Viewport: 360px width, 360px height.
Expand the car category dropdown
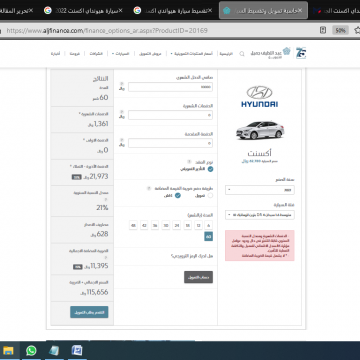(x=260, y=215)
